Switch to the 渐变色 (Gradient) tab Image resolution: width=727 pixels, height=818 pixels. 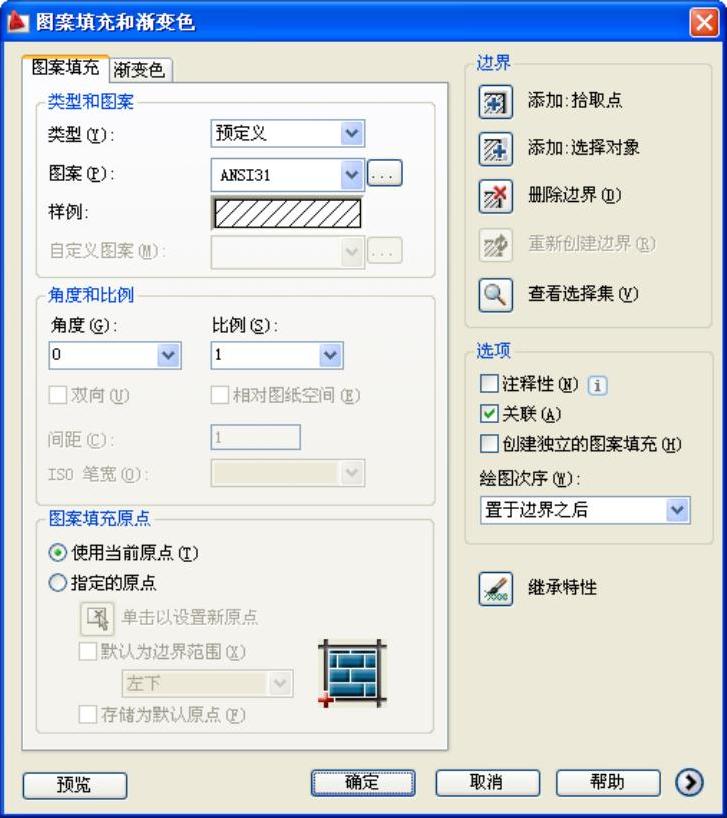(x=140, y=70)
